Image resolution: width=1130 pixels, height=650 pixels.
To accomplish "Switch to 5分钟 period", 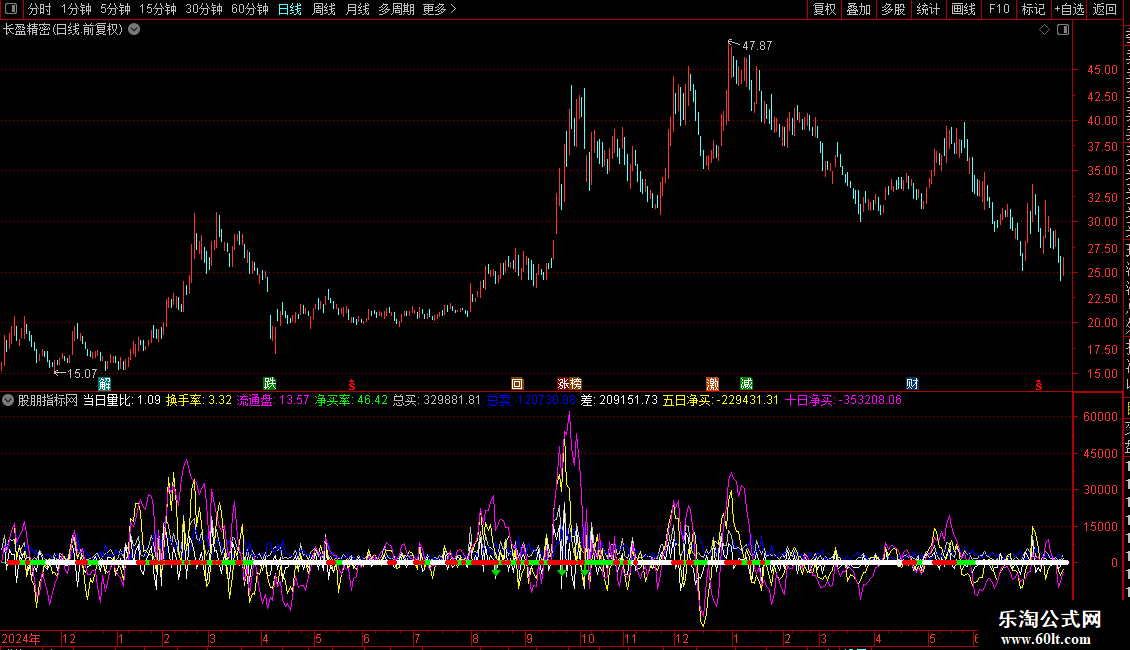I will click(x=115, y=9).
